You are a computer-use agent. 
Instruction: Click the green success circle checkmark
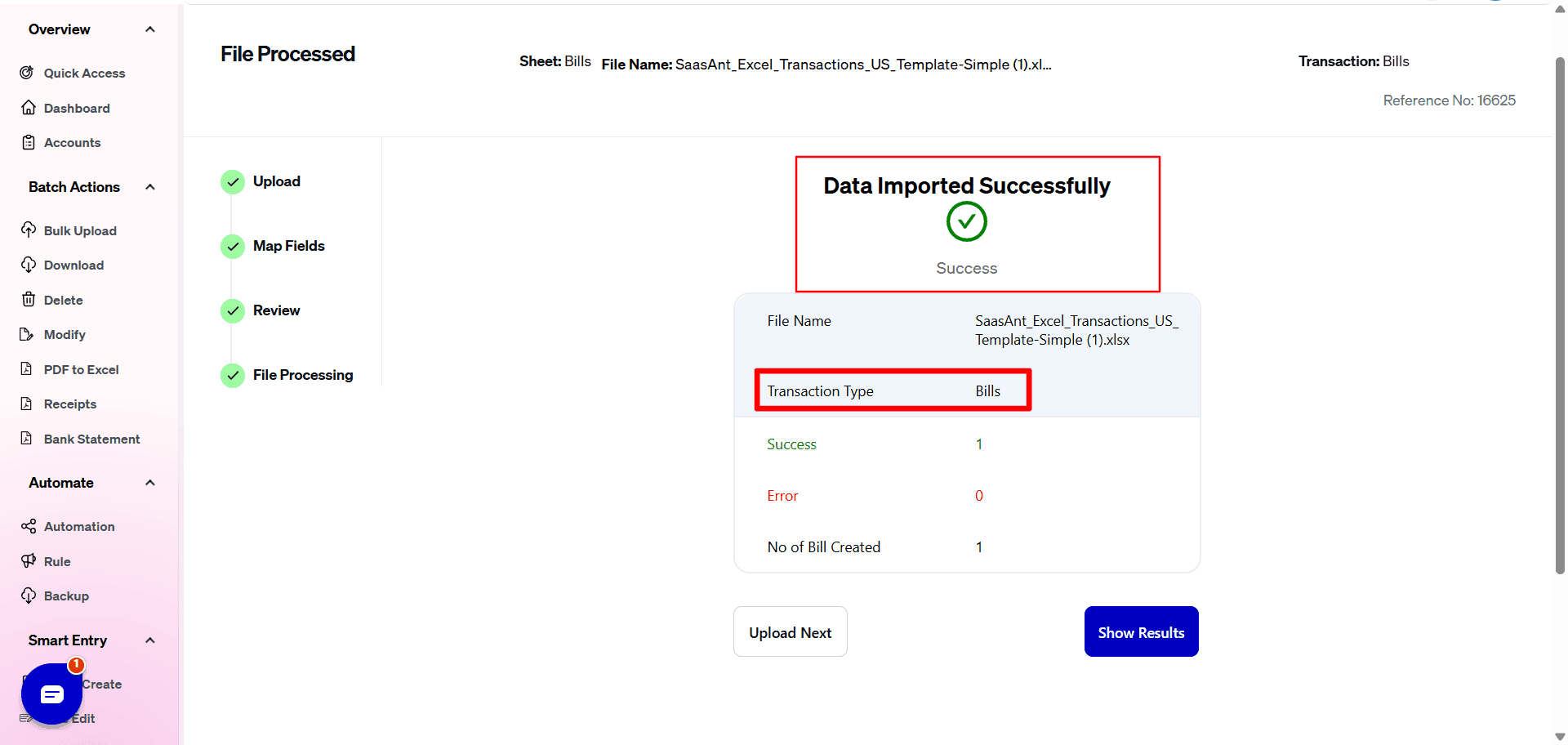967,221
